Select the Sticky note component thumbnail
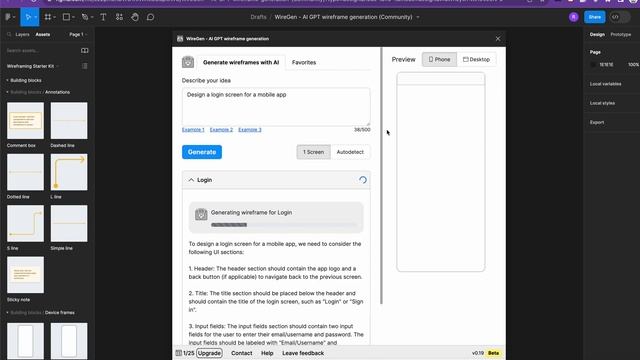The height and width of the screenshot is (360, 640). click(x=25, y=275)
